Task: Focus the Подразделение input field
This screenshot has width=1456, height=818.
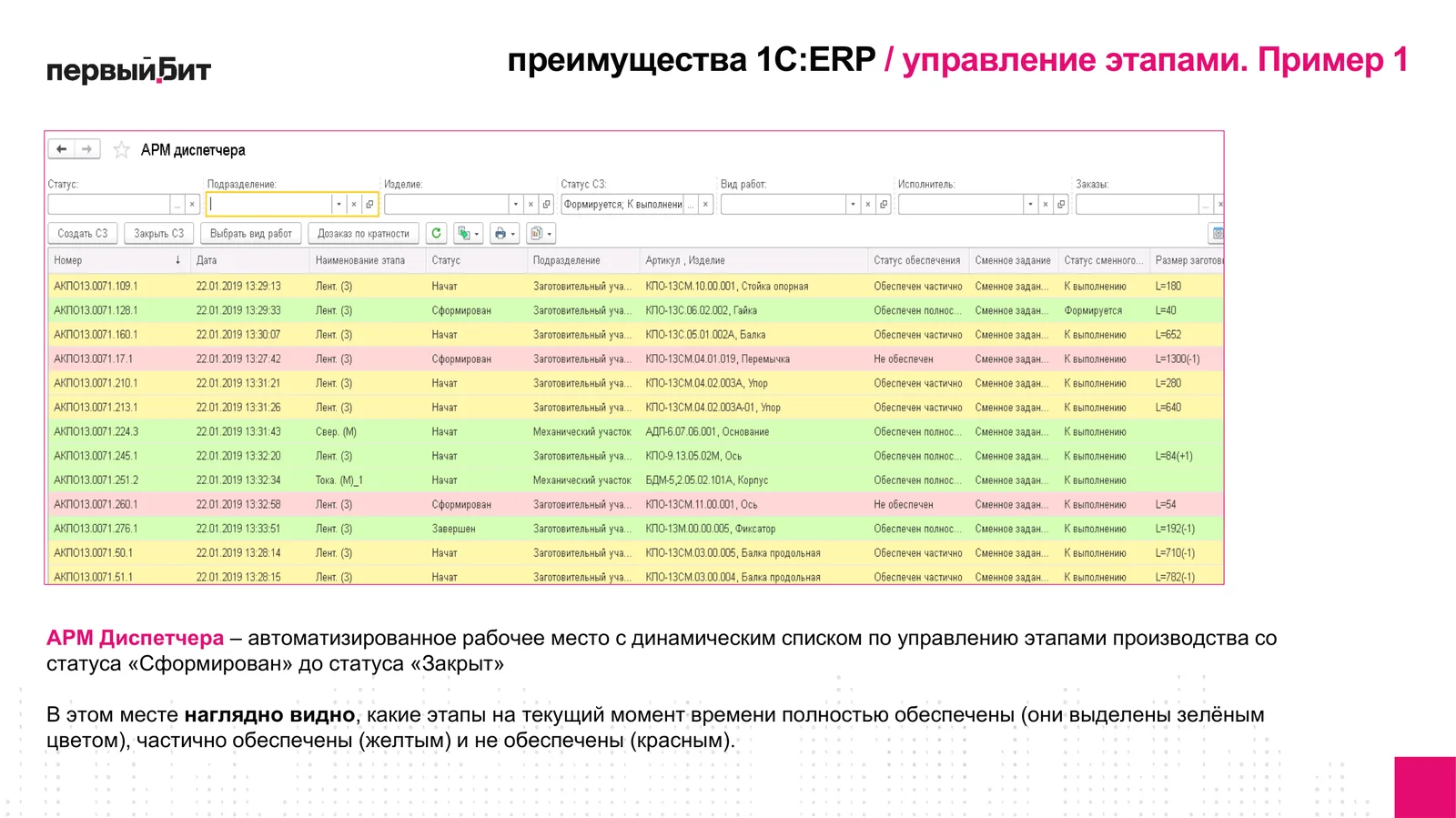Action: tap(269, 205)
